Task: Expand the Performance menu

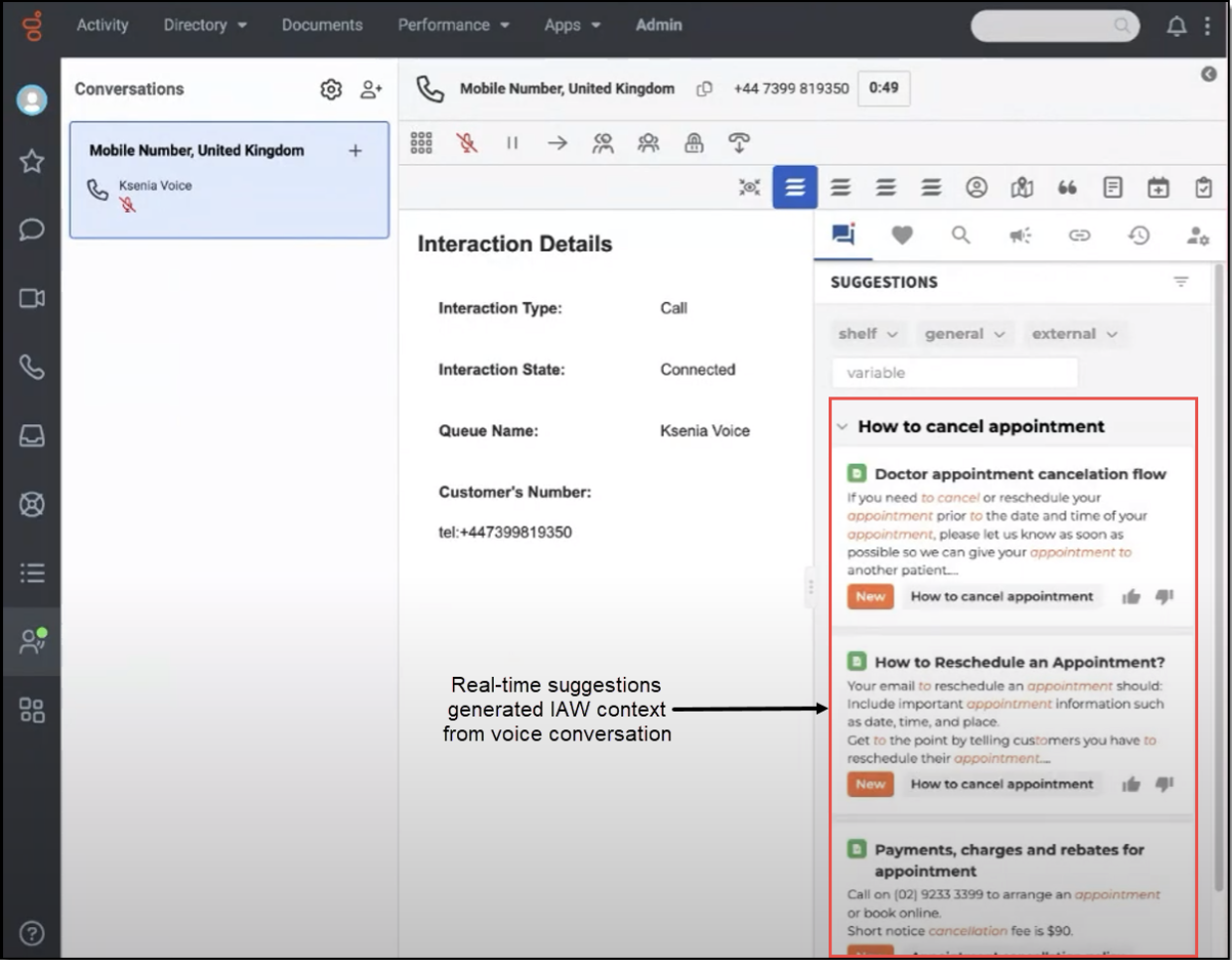Action: tap(453, 25)
